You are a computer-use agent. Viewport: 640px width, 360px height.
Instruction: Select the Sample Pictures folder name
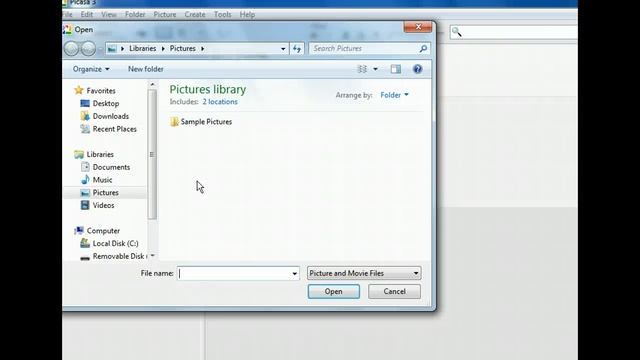pos(206,122)
